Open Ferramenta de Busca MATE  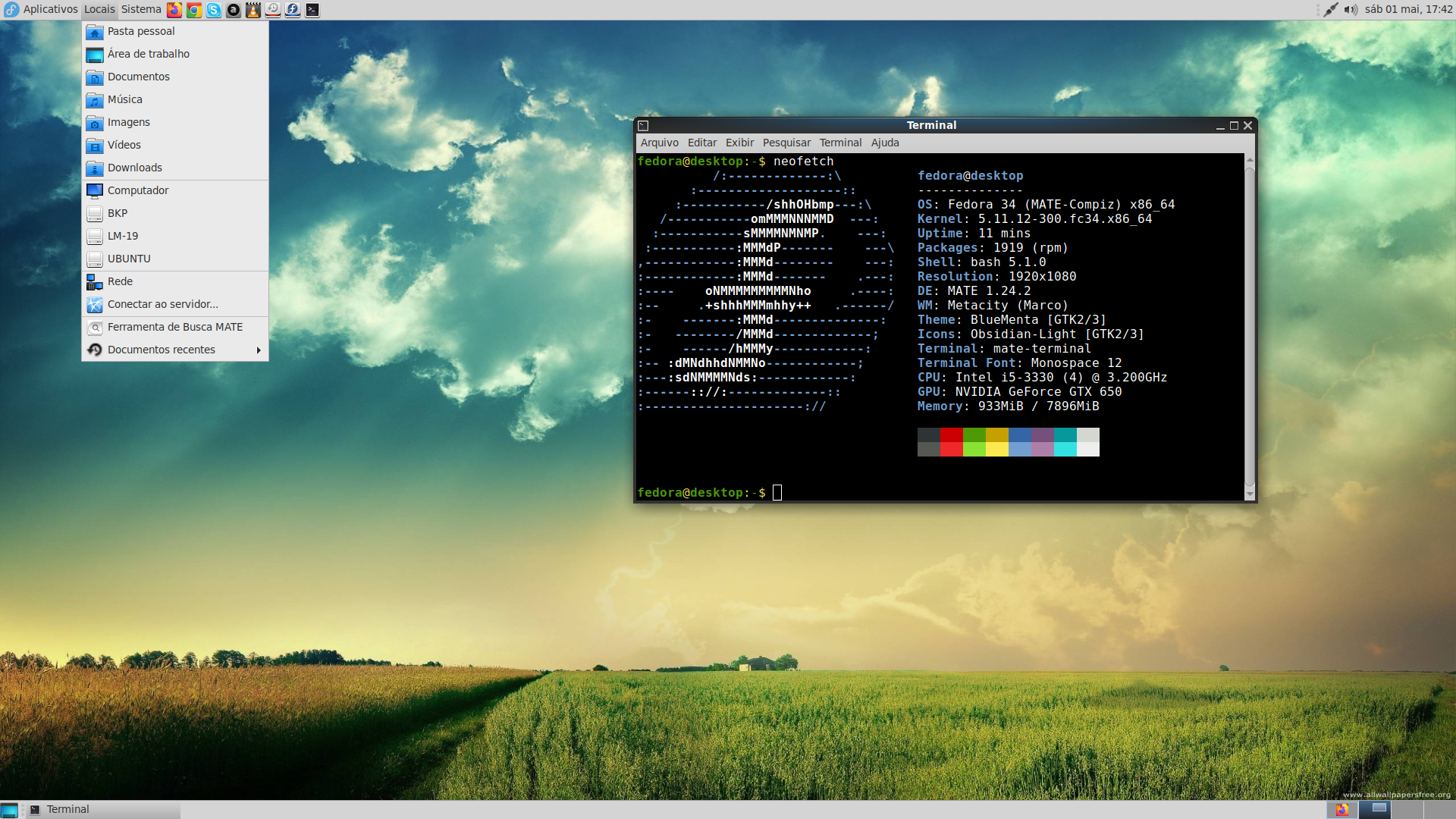coord(175,327)
